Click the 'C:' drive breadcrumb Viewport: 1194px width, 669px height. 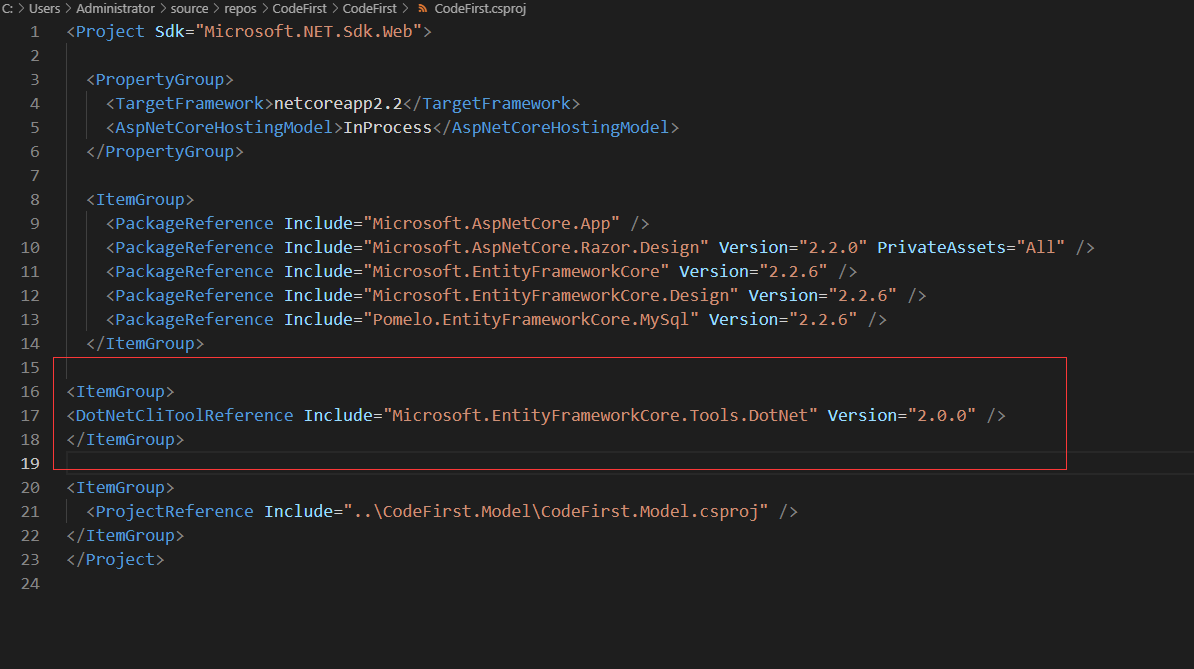[8, 8]
